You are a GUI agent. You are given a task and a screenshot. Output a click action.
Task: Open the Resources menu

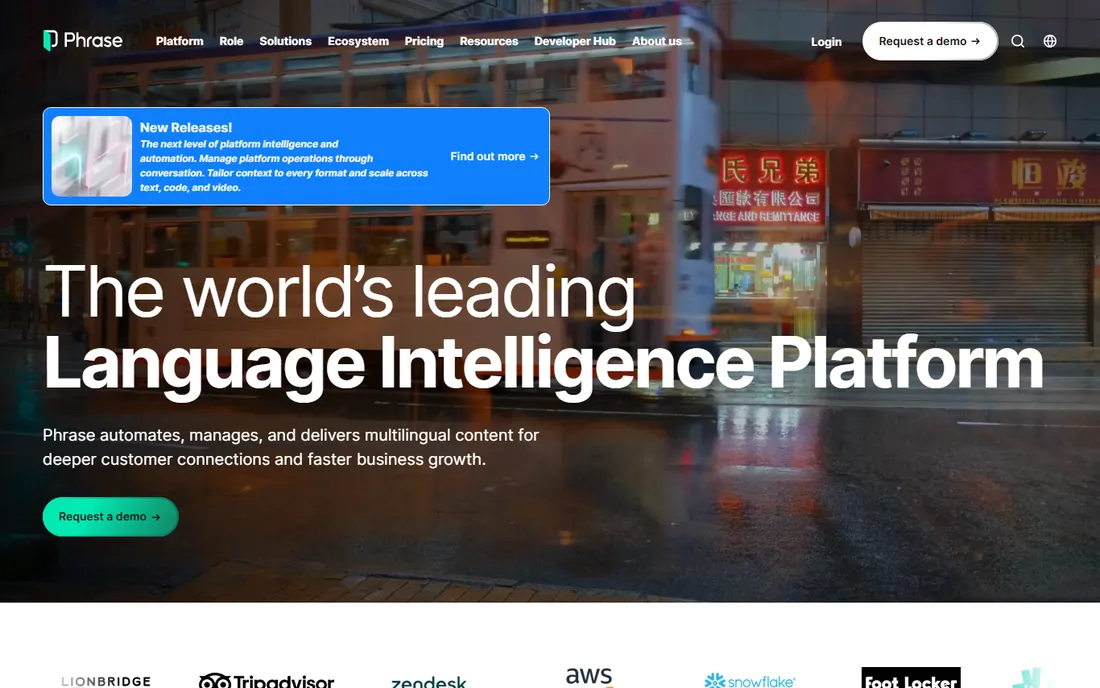click(489, 41)
